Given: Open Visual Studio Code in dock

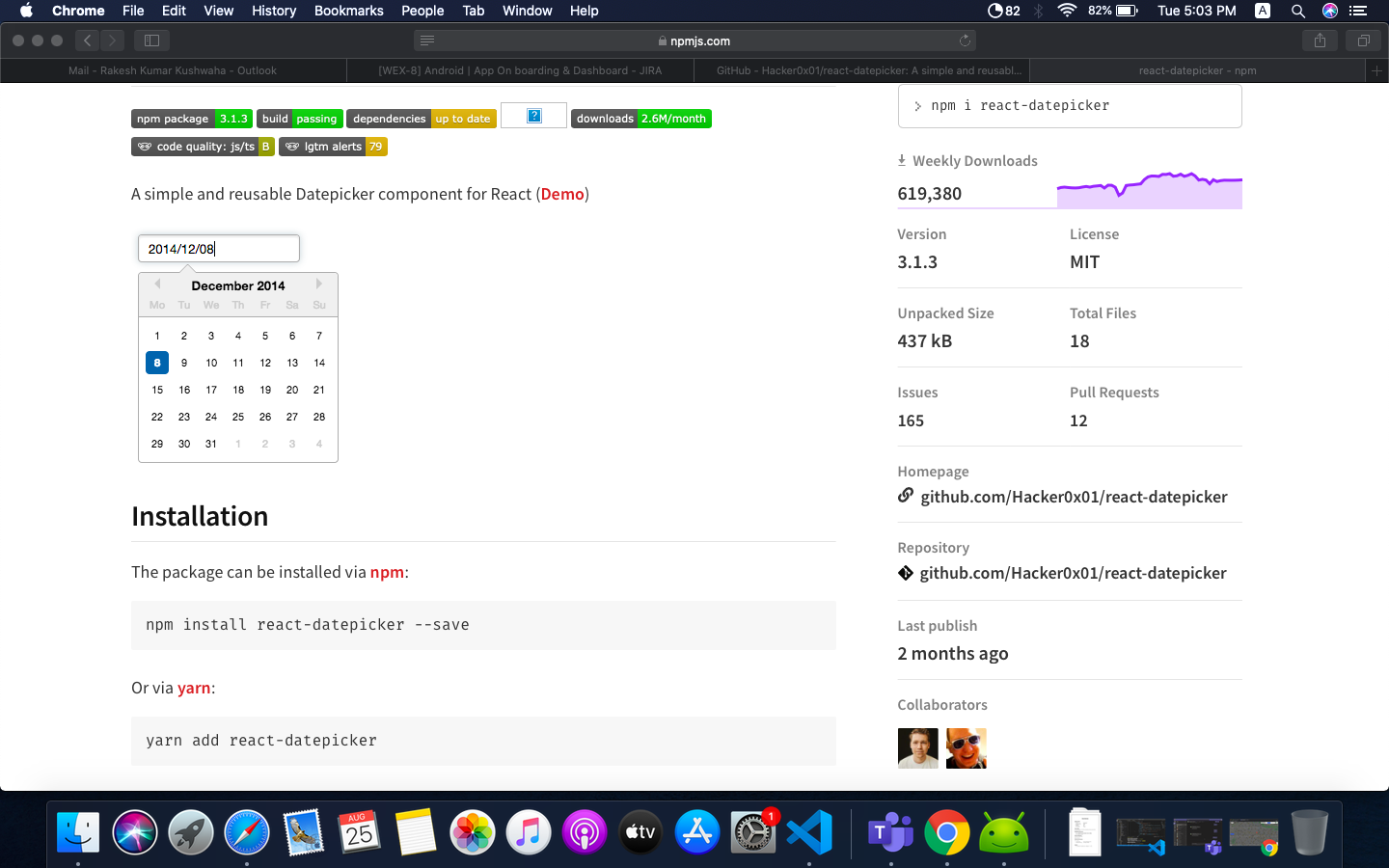Looking at the screenshot, I should tap(809, 831).
